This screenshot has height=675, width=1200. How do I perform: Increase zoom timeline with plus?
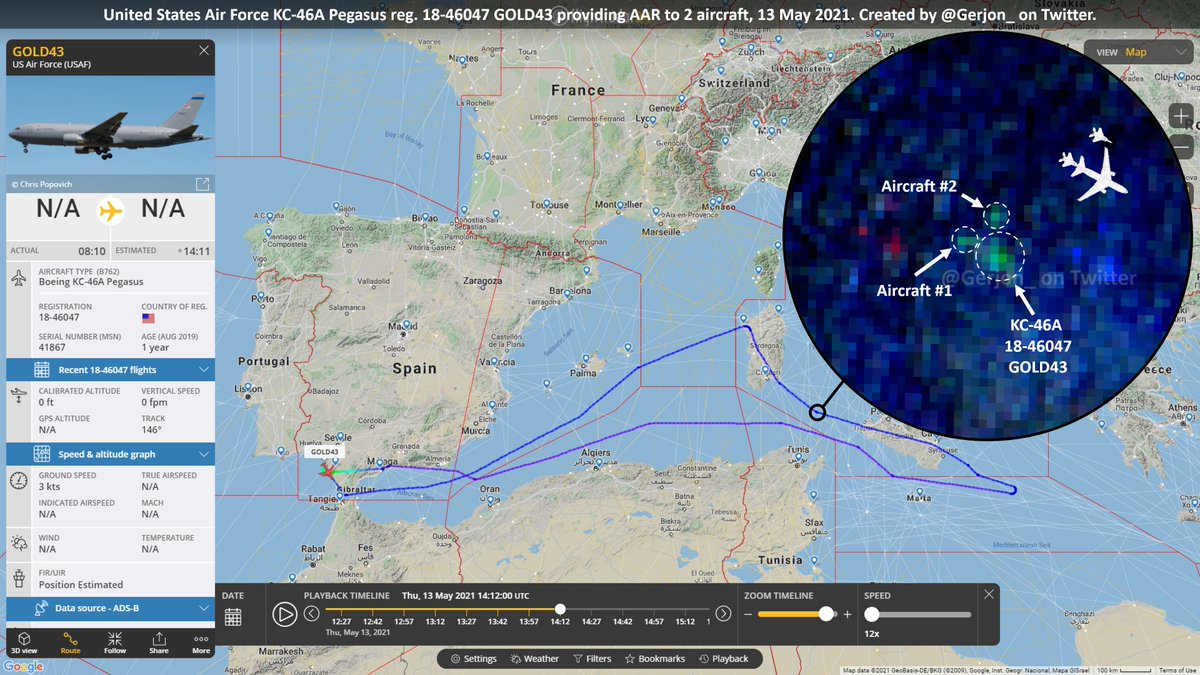(847, 614)
